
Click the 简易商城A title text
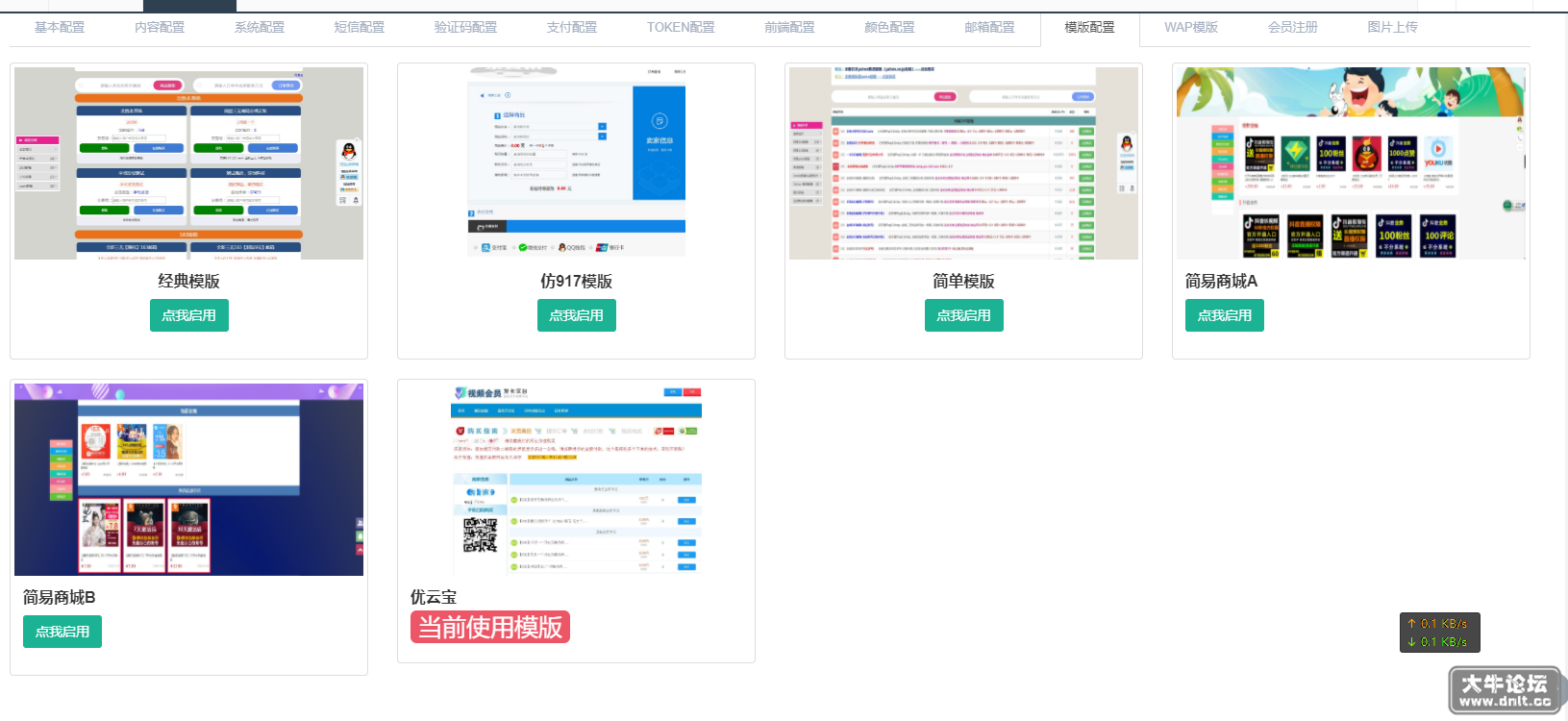[1221, 282]
